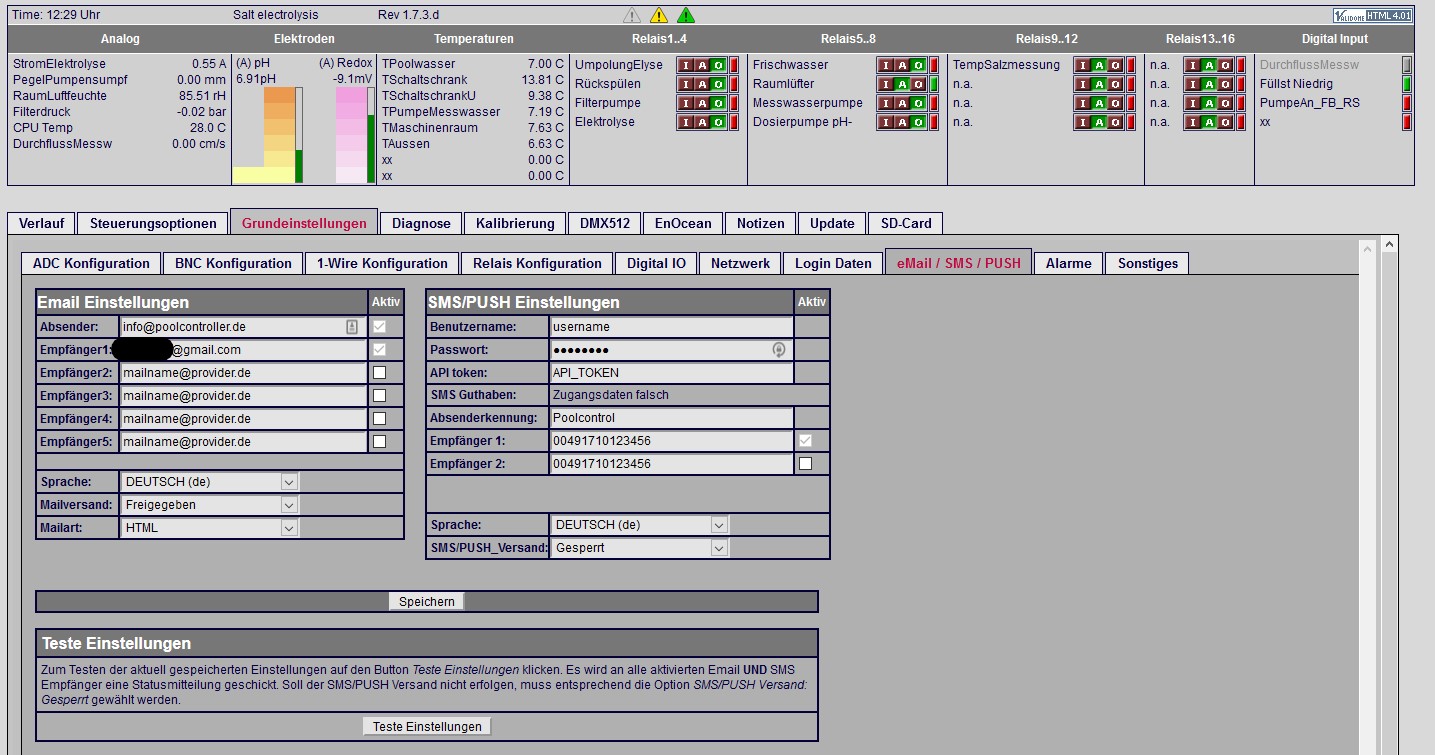Viewport: 1435px width, 755px height.
Task: Click the gray warning triangle icon
Action: 632,15
